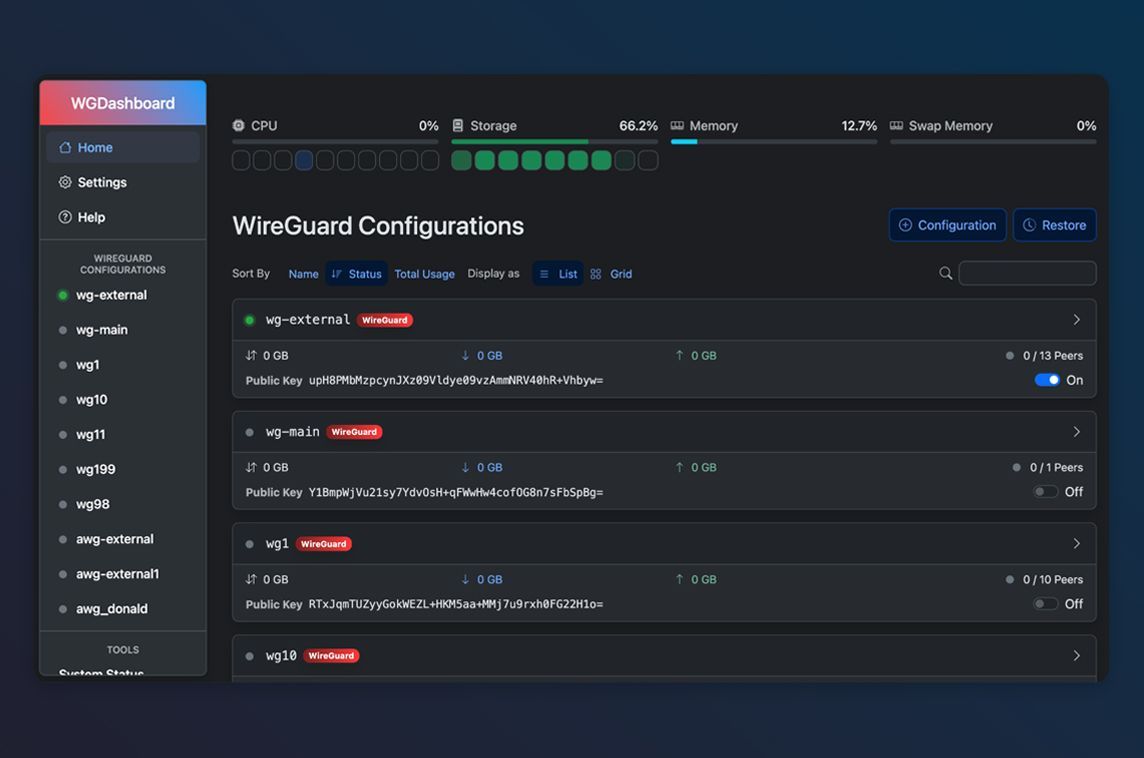Viewport: 1144px width, 758px height.
Task: Click the first green storage block
Action: pos(461,161)
